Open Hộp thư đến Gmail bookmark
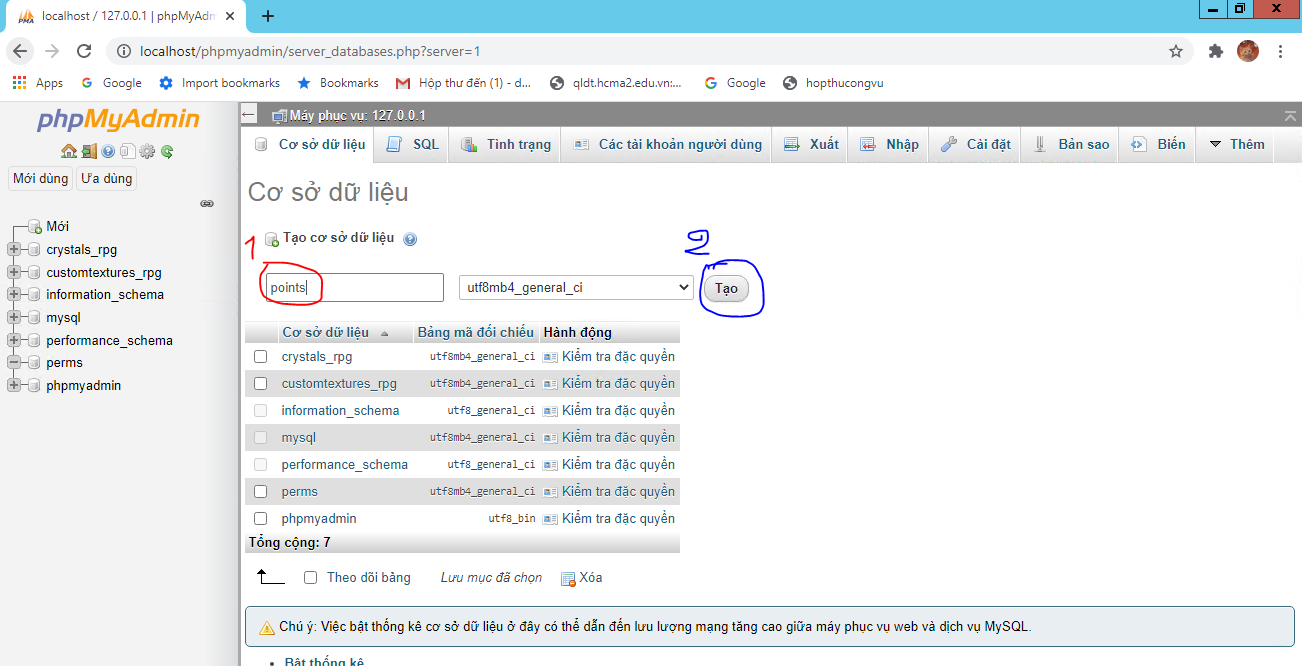Viewport: 1302px width, 666px height. 464,83
